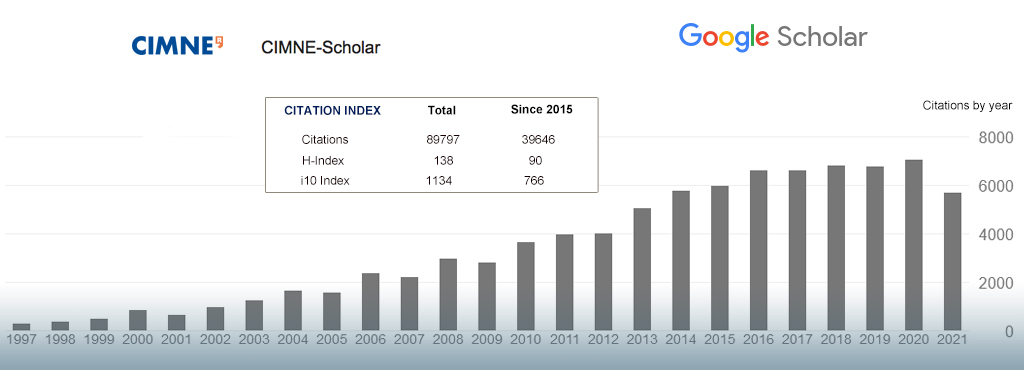Click the Citations by year label
The width and height of the screenshot is (1024, 370).
(x=967, y=105)
